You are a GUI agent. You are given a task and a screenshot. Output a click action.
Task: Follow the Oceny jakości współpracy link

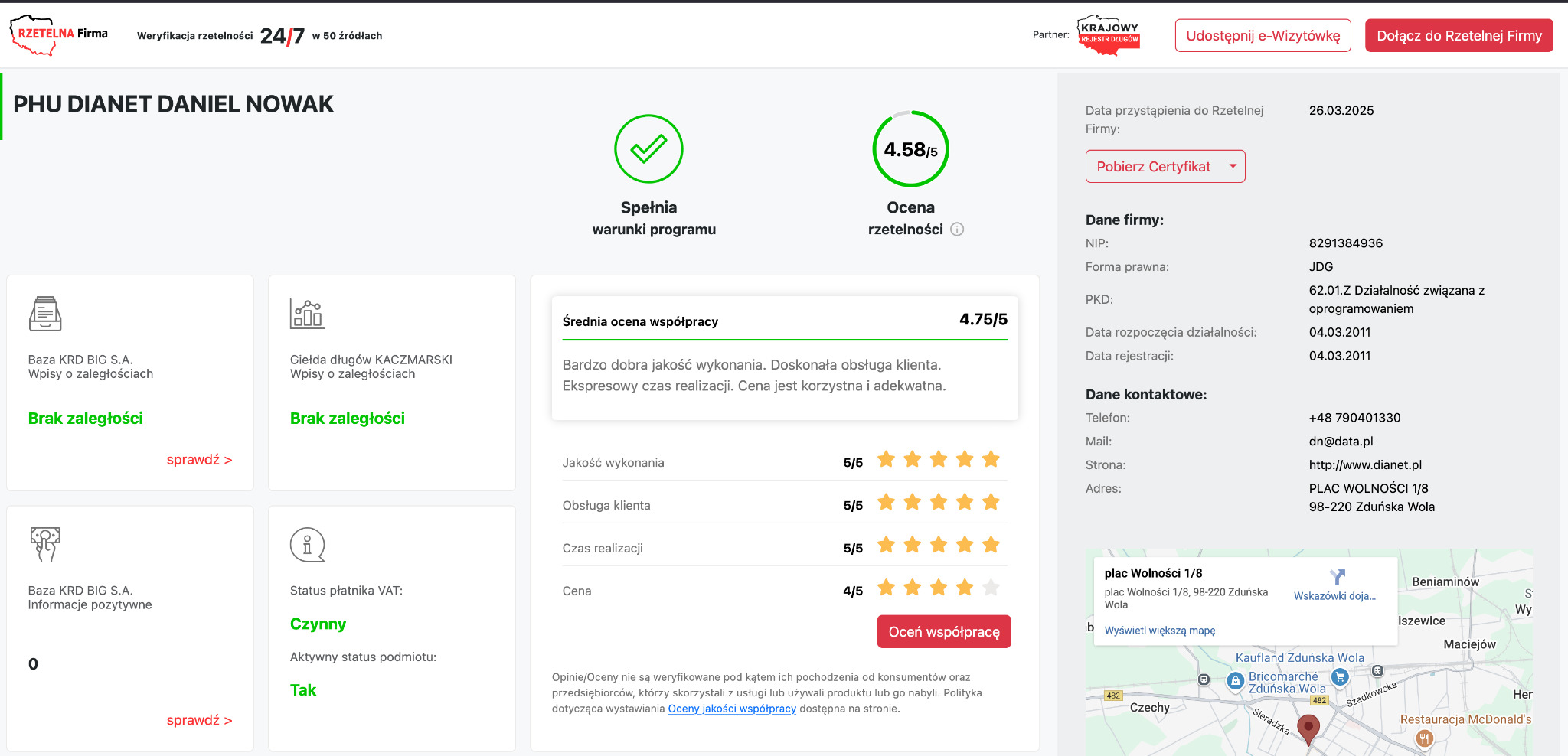point(732,709)
